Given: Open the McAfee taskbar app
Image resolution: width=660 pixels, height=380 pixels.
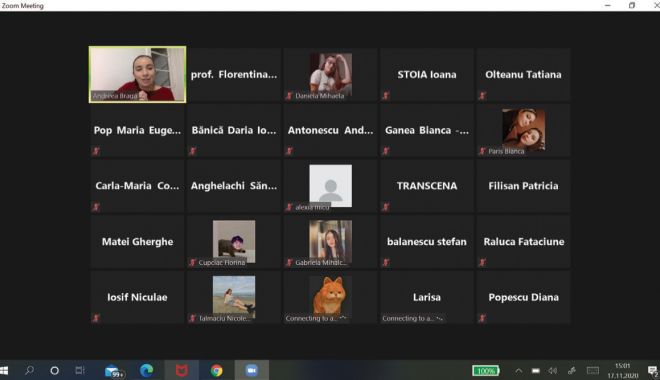Looking at the screenshot, I should click(182, 370).
